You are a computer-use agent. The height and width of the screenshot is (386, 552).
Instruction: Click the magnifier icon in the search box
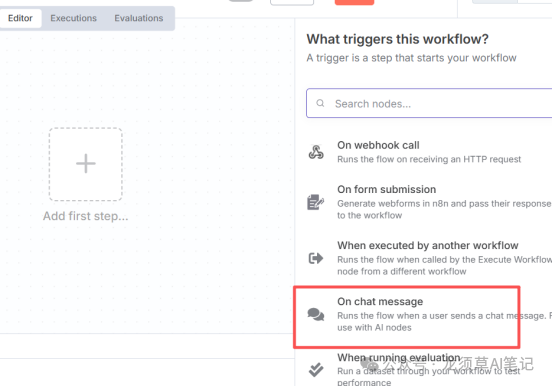(320, 103)
